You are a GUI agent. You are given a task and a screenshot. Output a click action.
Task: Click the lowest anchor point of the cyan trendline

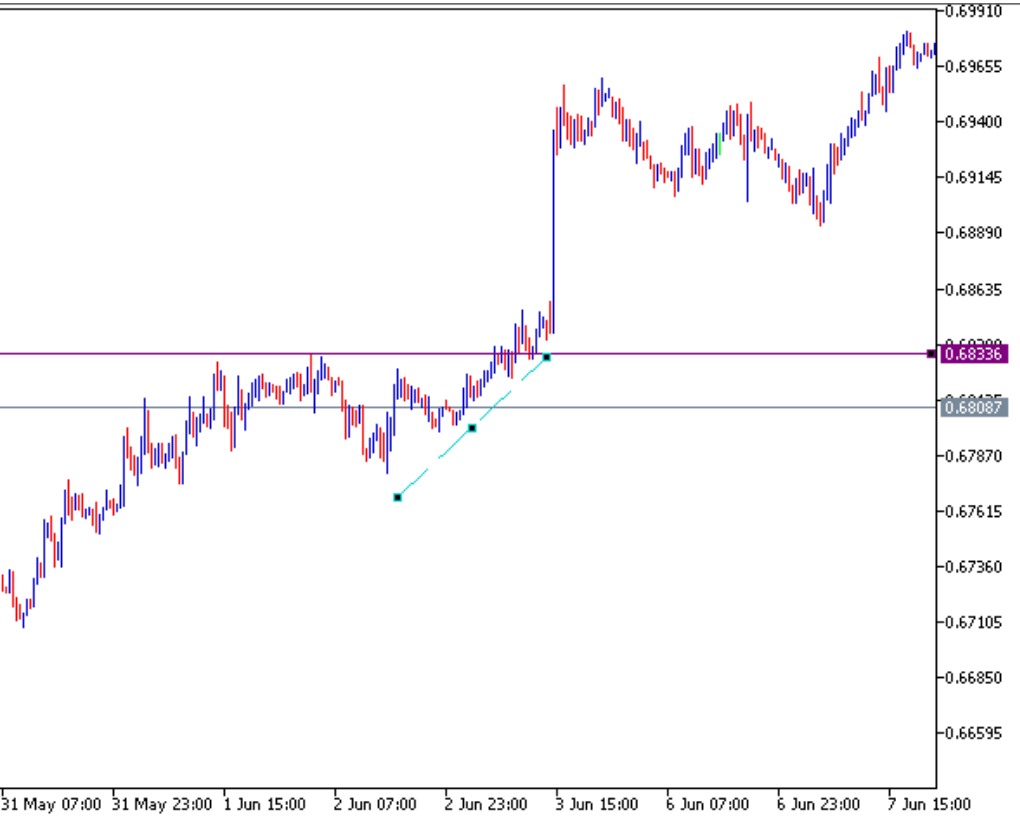[x=398, y=497]
